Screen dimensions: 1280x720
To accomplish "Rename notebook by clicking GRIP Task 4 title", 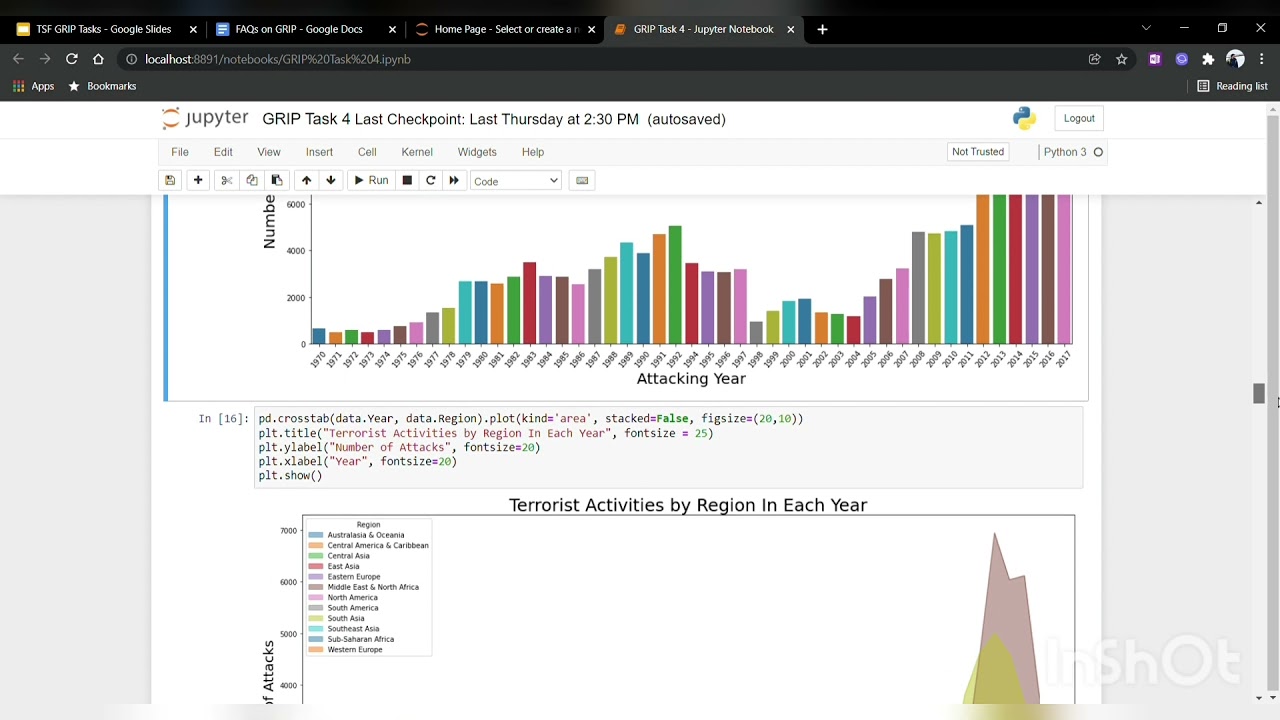I will 306,119.
